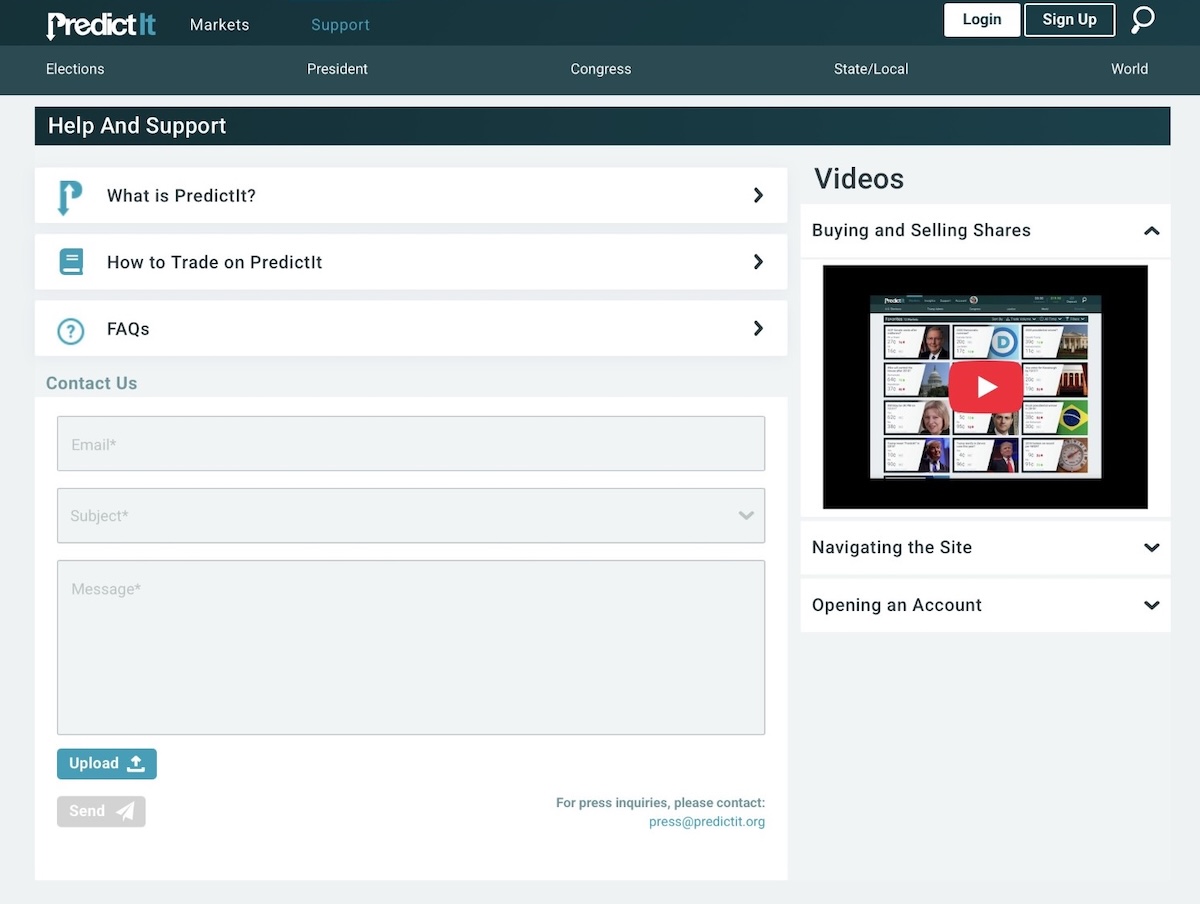Expand the Navigating the Site section
1200x904 pixels.
pos(1151,548)
